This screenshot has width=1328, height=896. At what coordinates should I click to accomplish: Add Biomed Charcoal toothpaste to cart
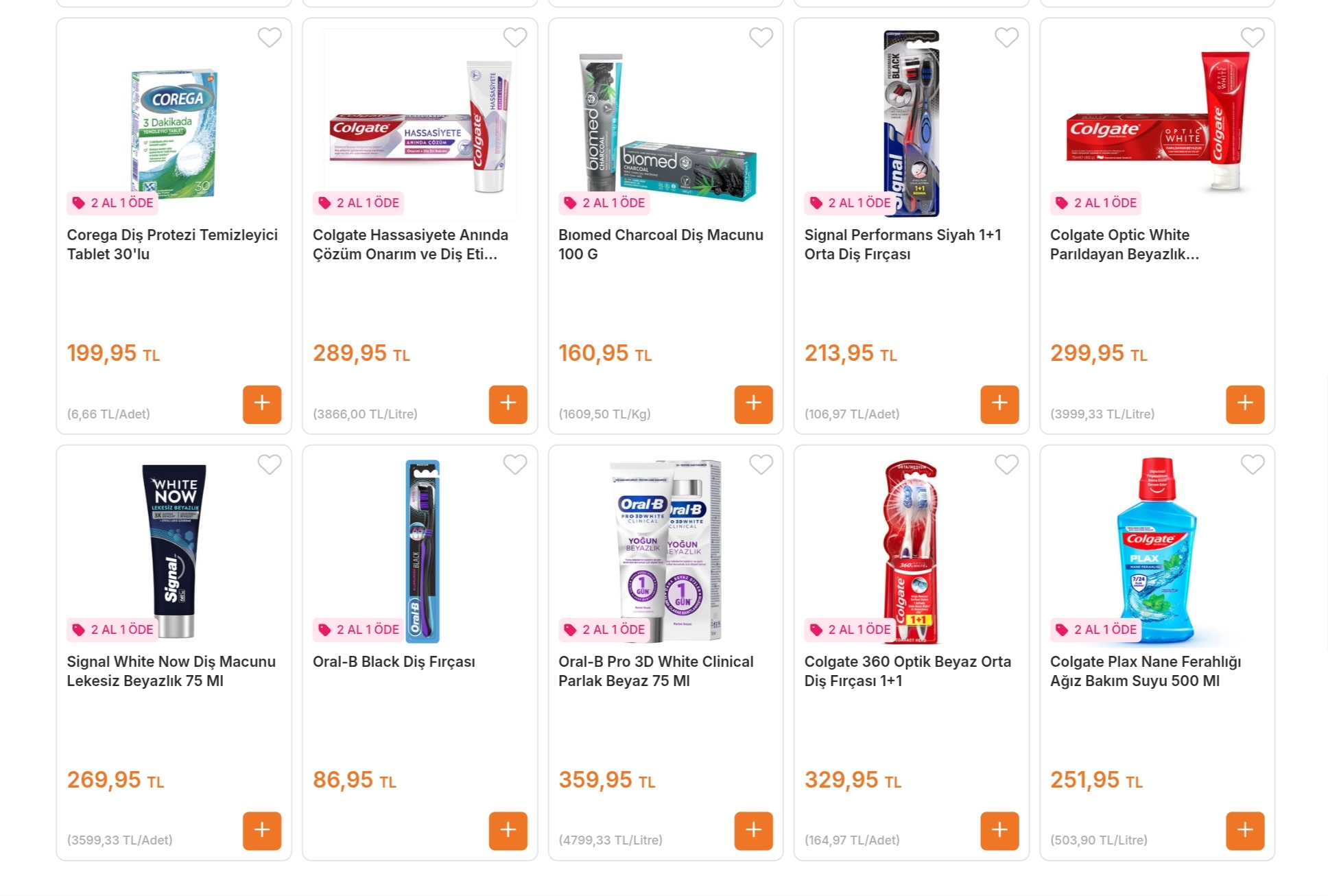(753, 404)
